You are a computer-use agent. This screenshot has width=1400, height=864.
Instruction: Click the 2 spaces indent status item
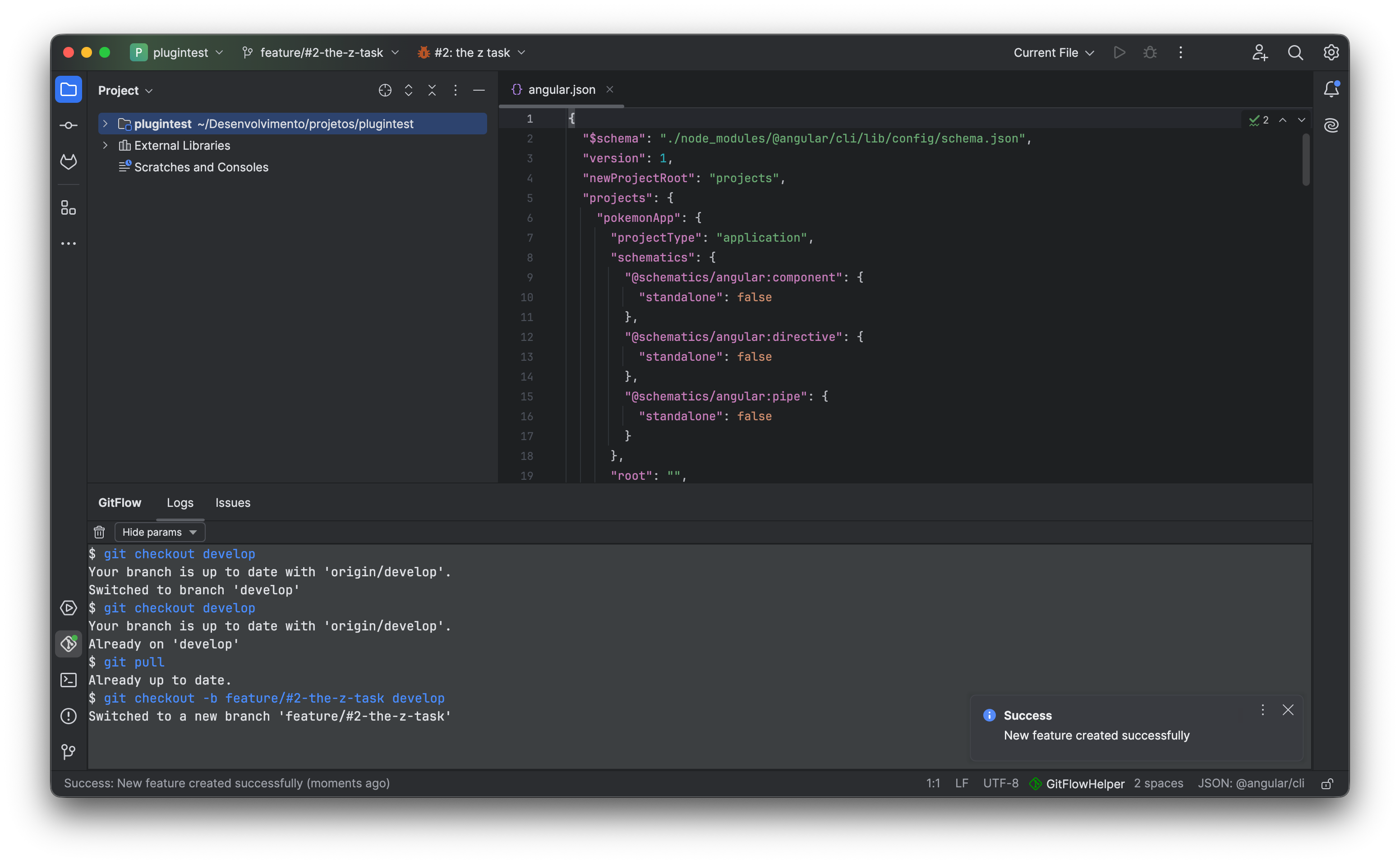click(1158, 783)
